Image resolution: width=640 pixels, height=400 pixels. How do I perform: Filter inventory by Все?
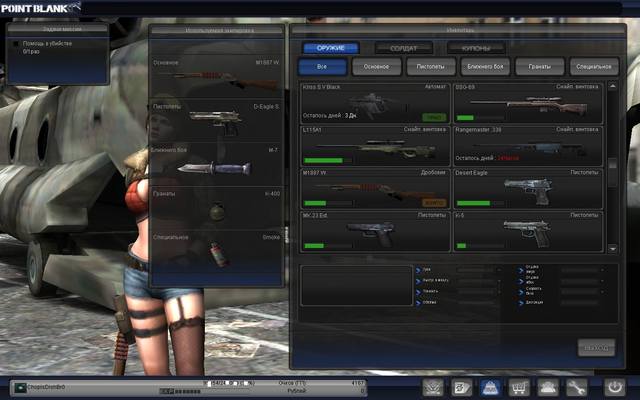pos(322,67)
